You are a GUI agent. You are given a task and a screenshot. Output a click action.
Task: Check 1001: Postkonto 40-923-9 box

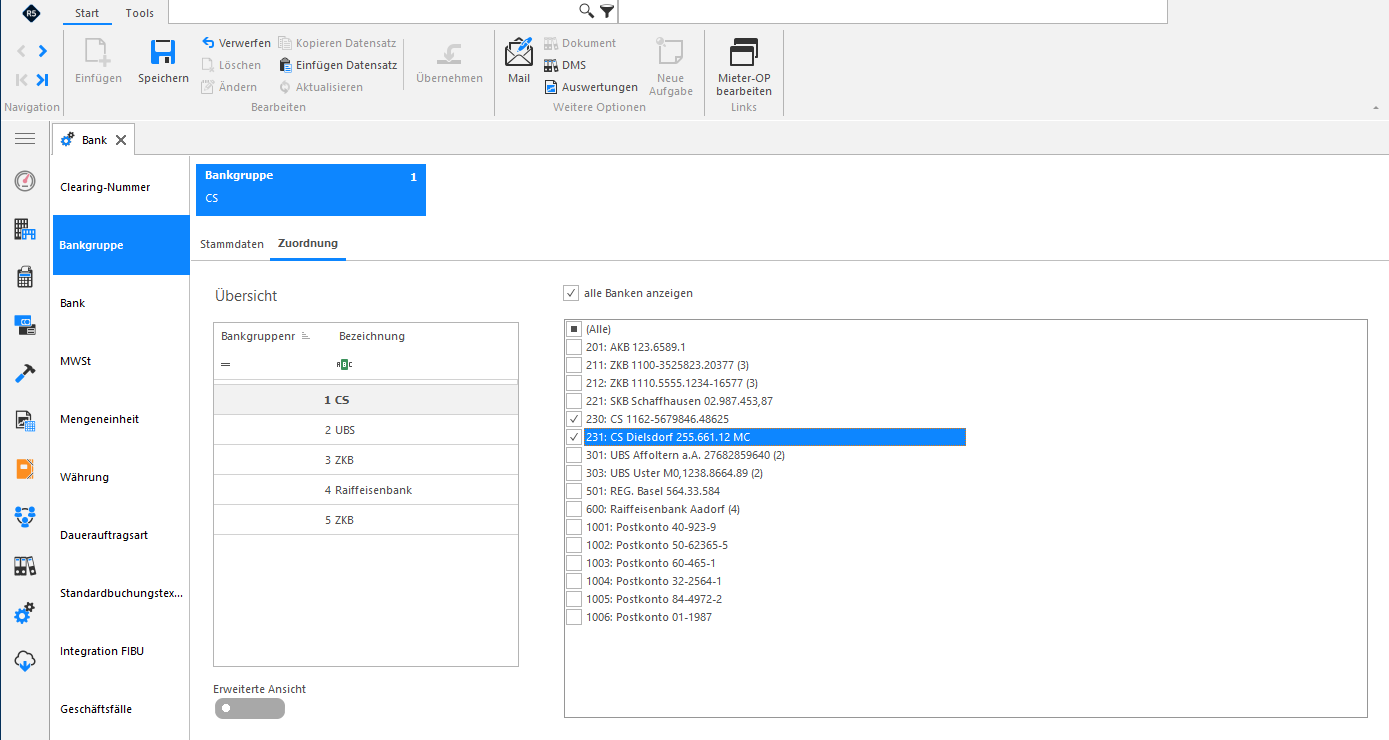(x=574, y=527)
